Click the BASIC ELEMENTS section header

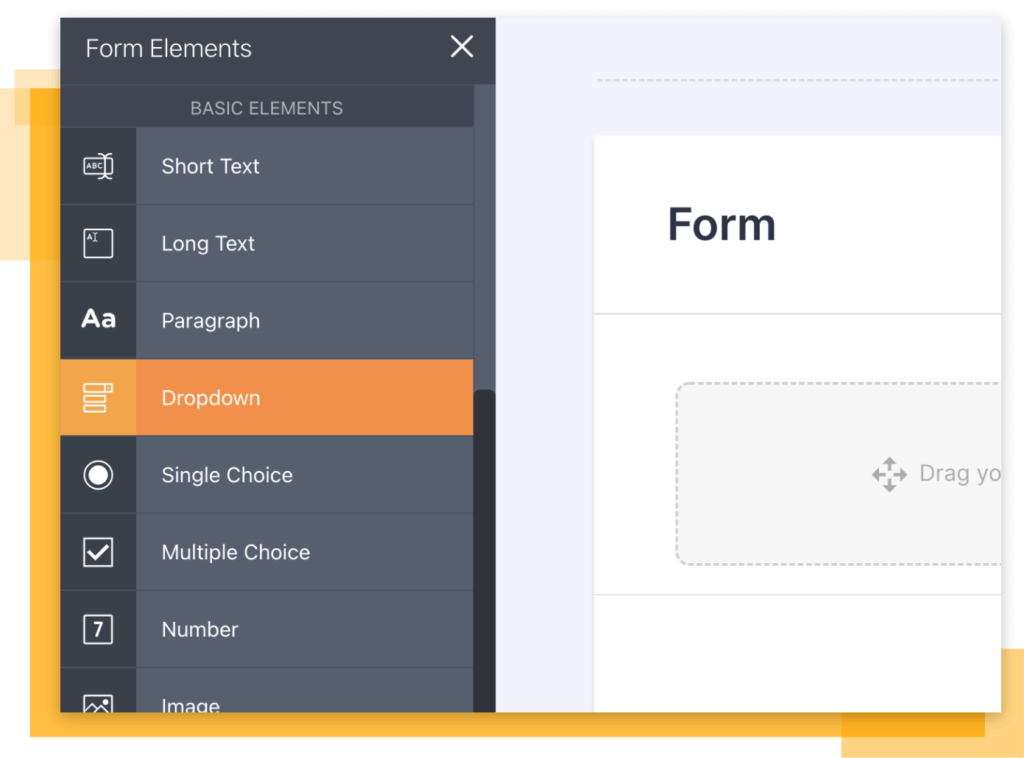266,108
